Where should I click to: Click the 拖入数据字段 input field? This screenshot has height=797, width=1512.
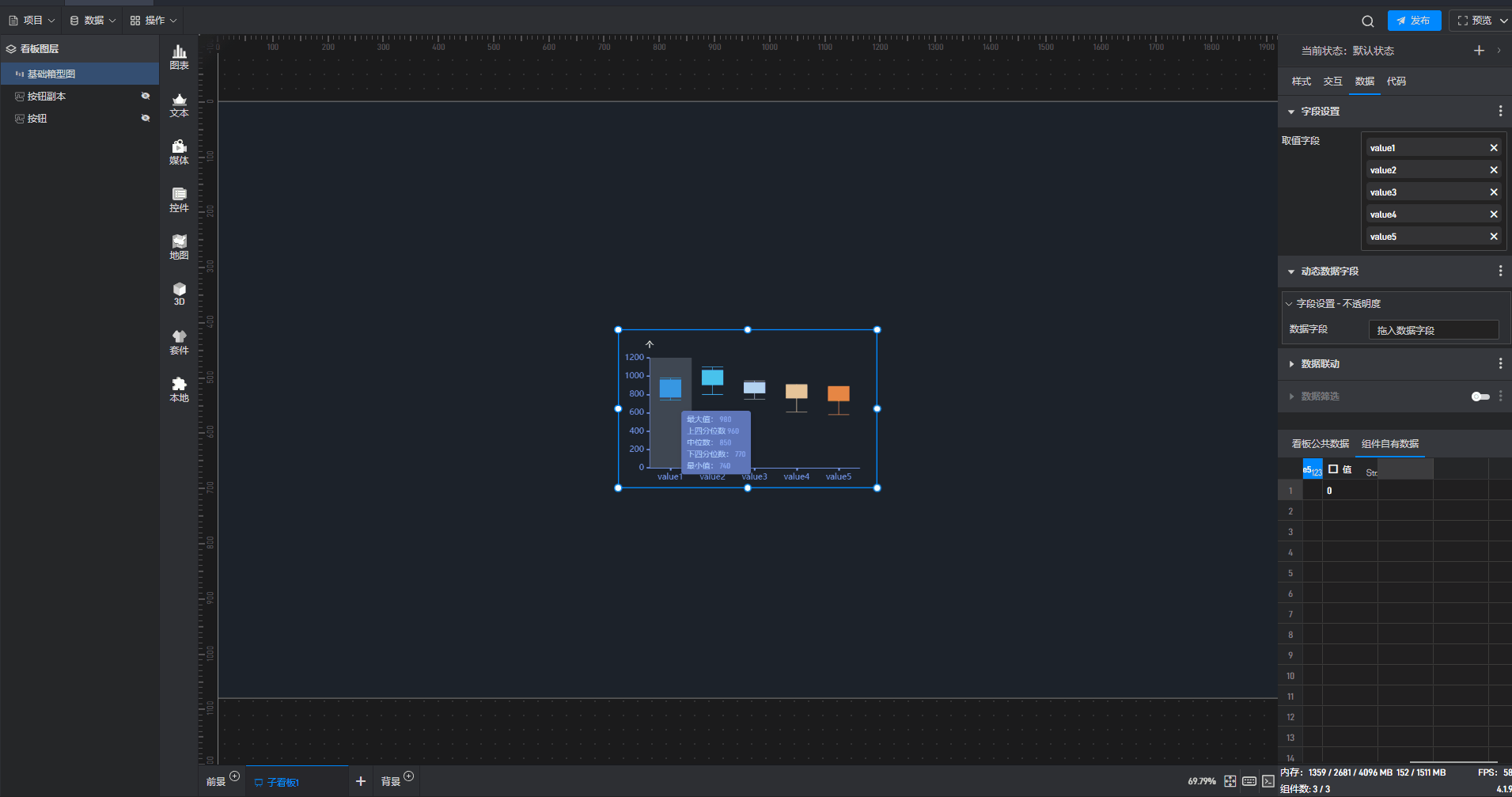tap(1433, 330)
